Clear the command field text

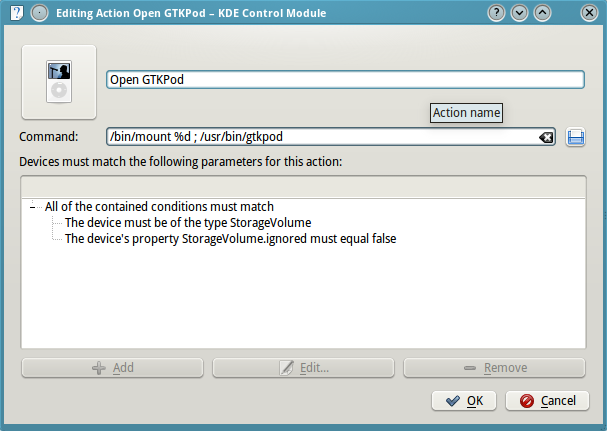click(546, 137)
